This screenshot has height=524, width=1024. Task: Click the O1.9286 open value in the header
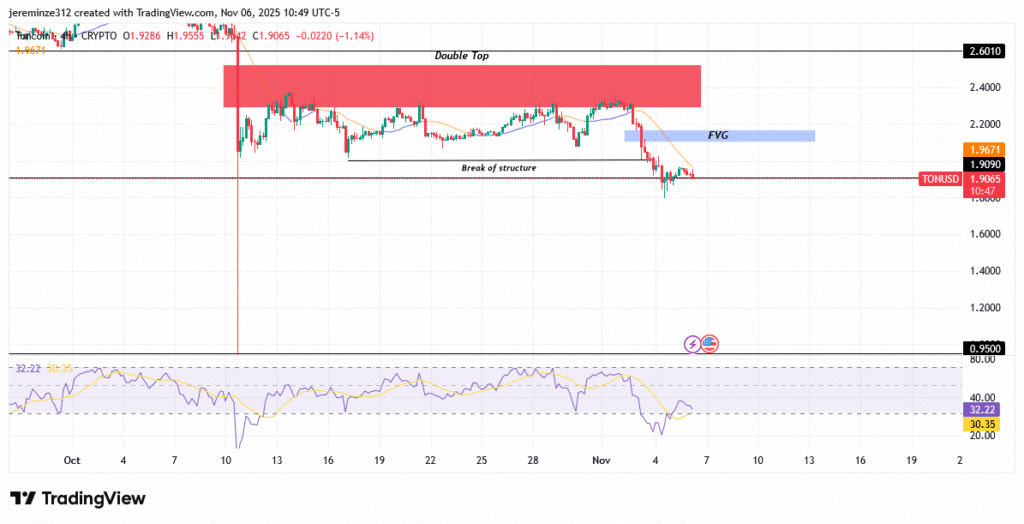[x=142, y=36]
